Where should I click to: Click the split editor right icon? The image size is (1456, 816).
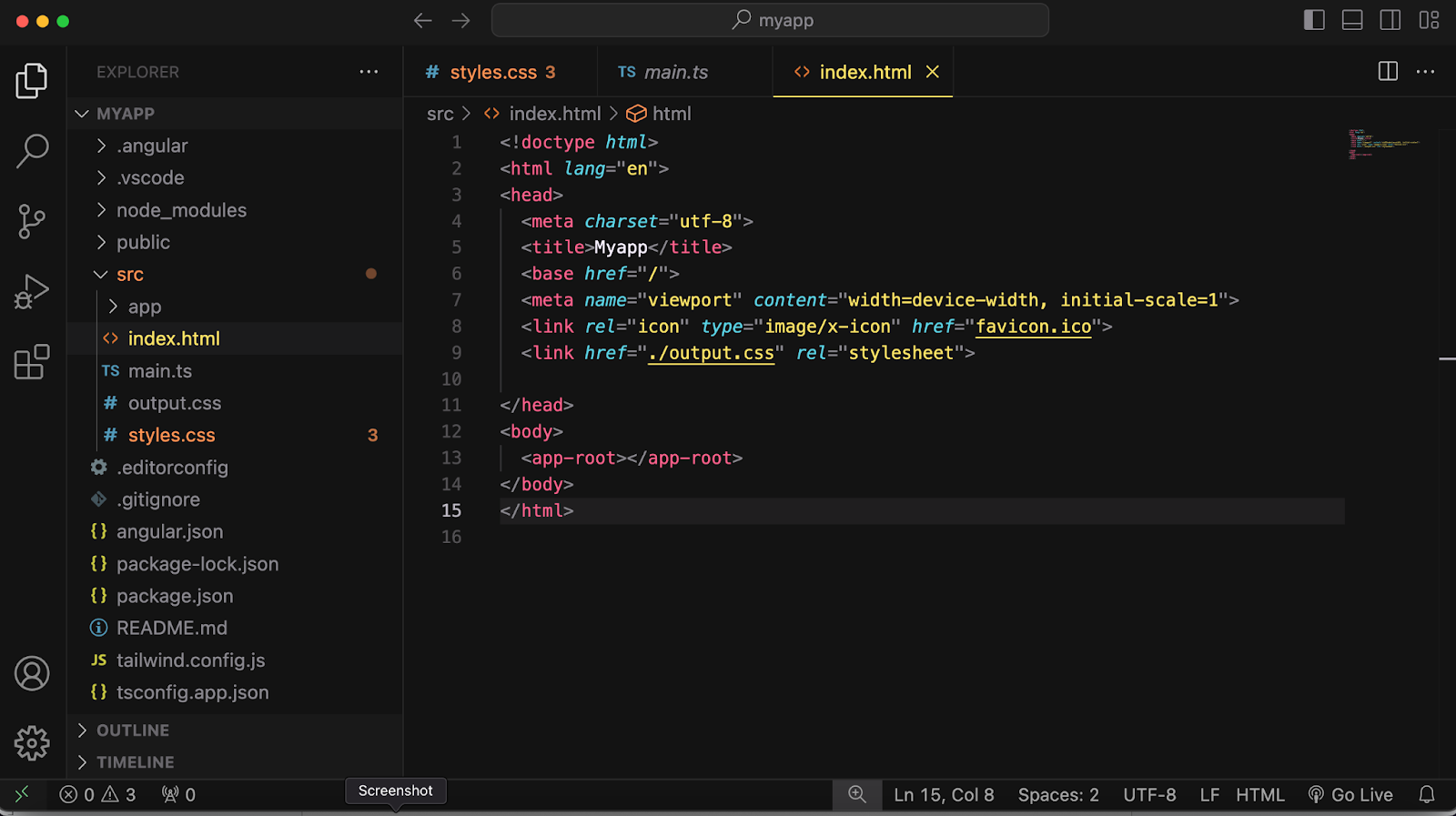[1388, 72]
